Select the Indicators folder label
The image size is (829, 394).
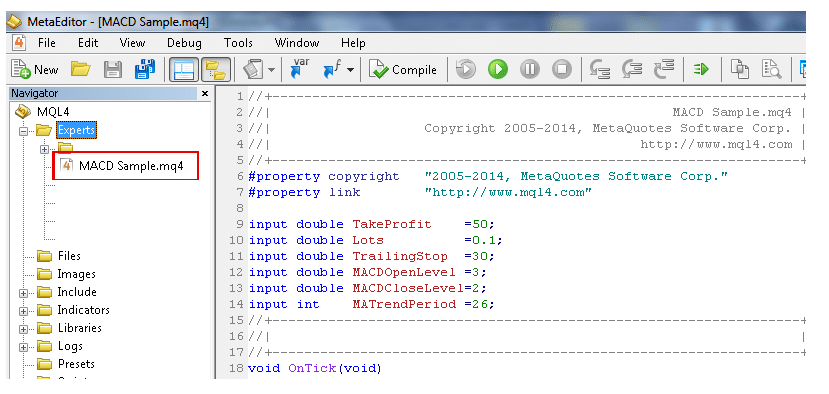(x=84, y=310)
